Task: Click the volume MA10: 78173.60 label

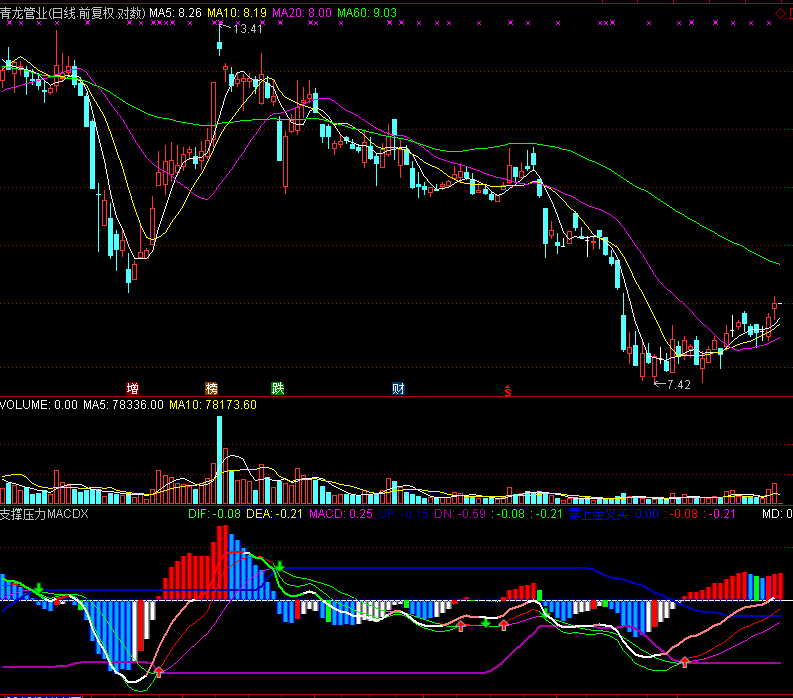Action: (213, 405)
